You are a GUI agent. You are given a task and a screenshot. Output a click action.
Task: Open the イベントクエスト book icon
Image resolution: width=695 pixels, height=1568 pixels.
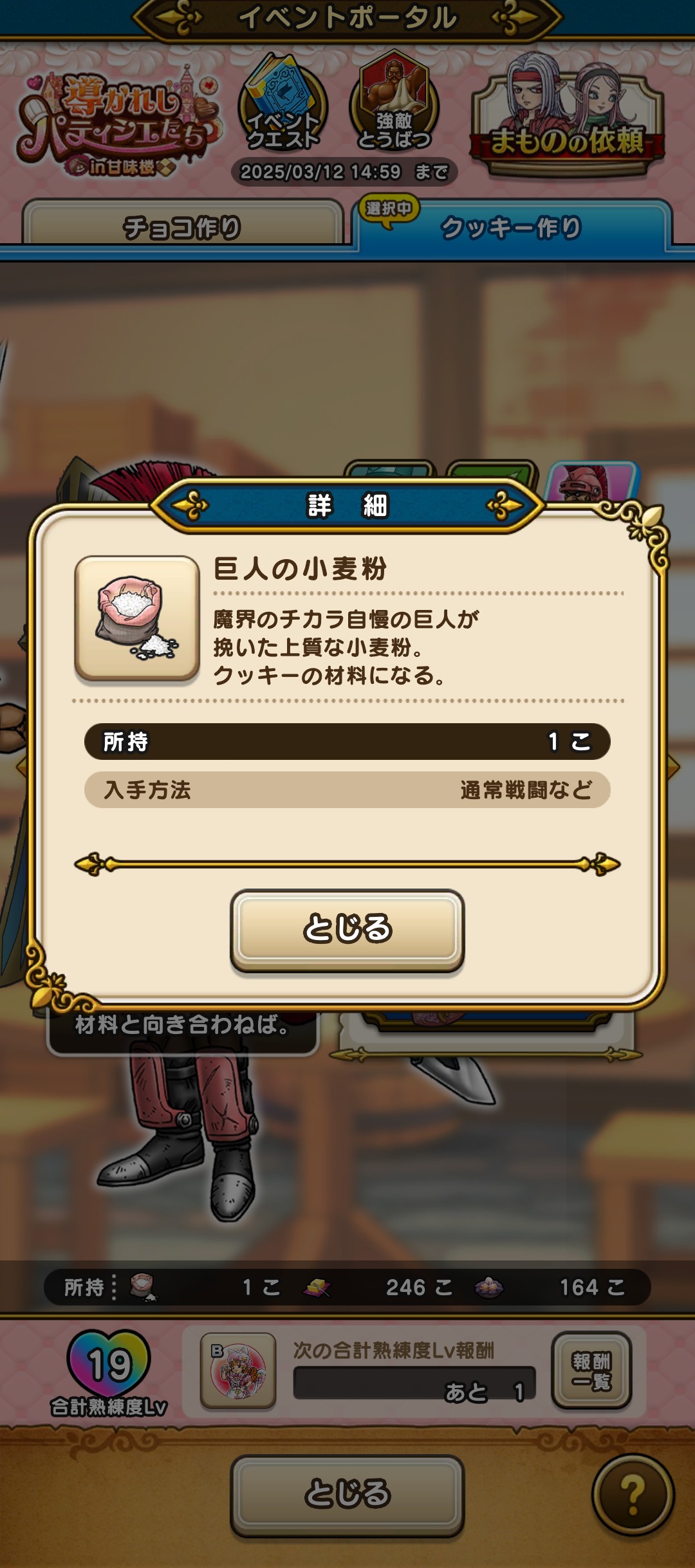[283, 104]
